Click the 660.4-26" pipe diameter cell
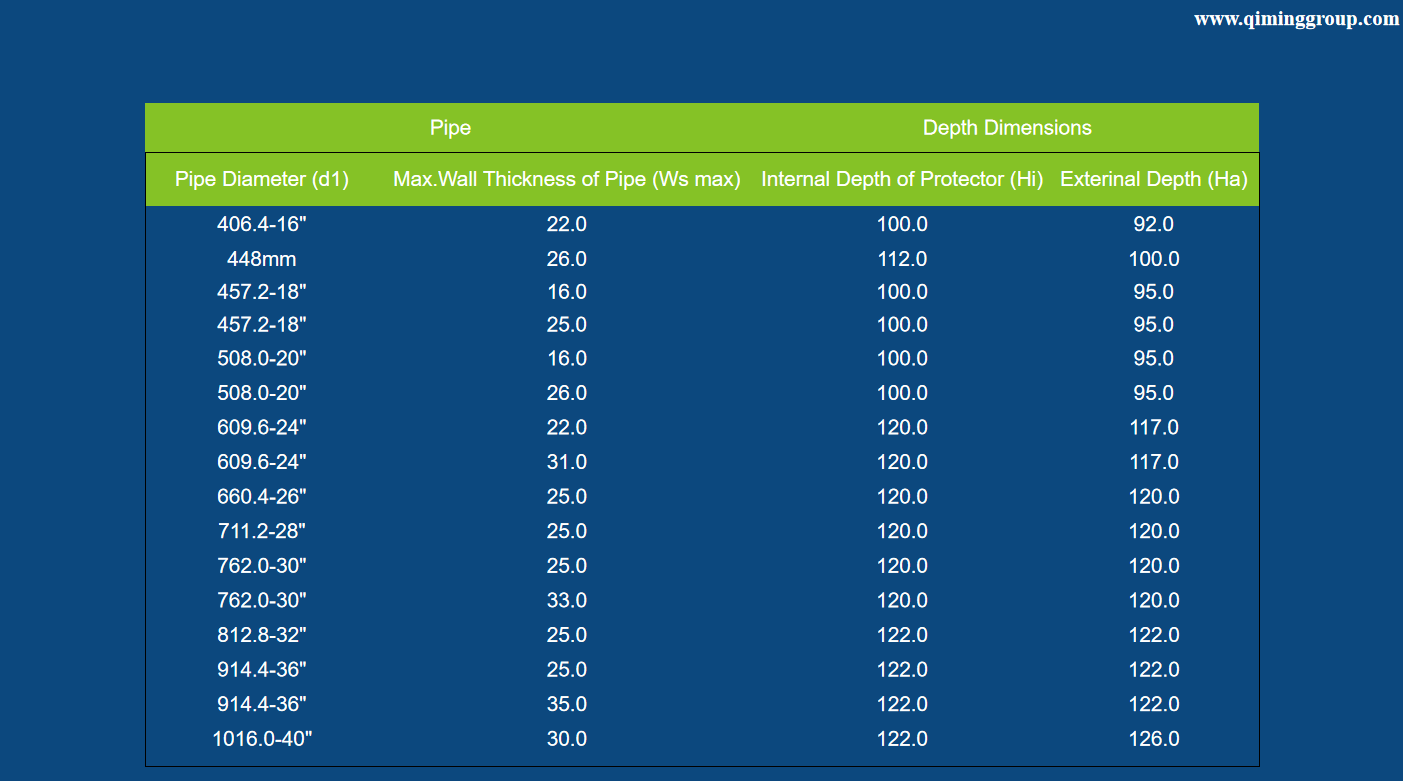 262,497
